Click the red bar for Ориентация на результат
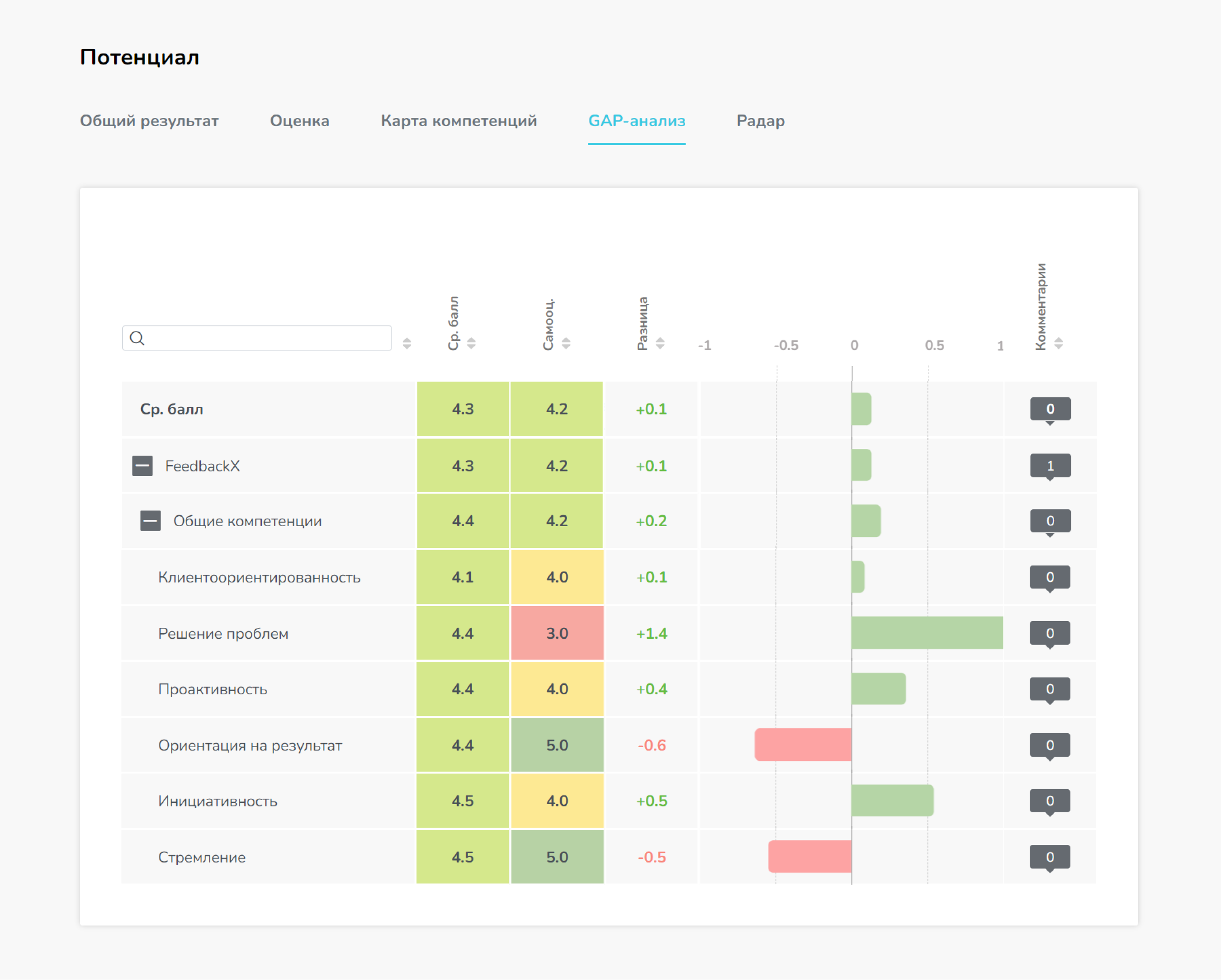The image size is (1221, 980). coord(803,744)
